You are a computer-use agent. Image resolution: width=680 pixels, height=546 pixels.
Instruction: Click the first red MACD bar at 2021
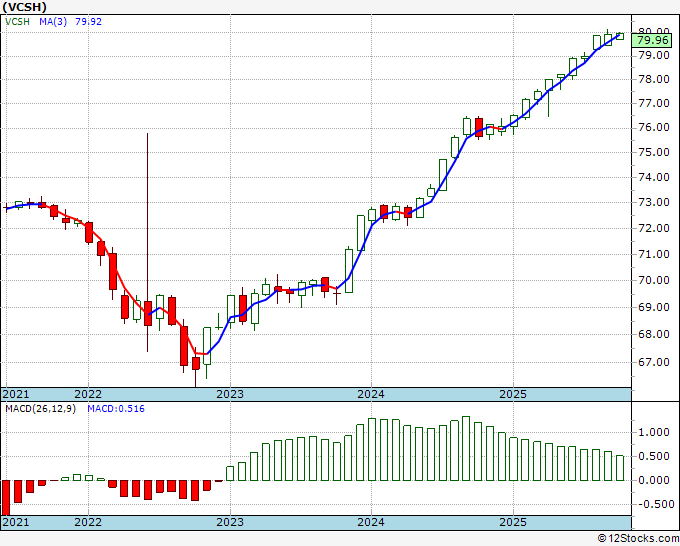pos(6,497)
